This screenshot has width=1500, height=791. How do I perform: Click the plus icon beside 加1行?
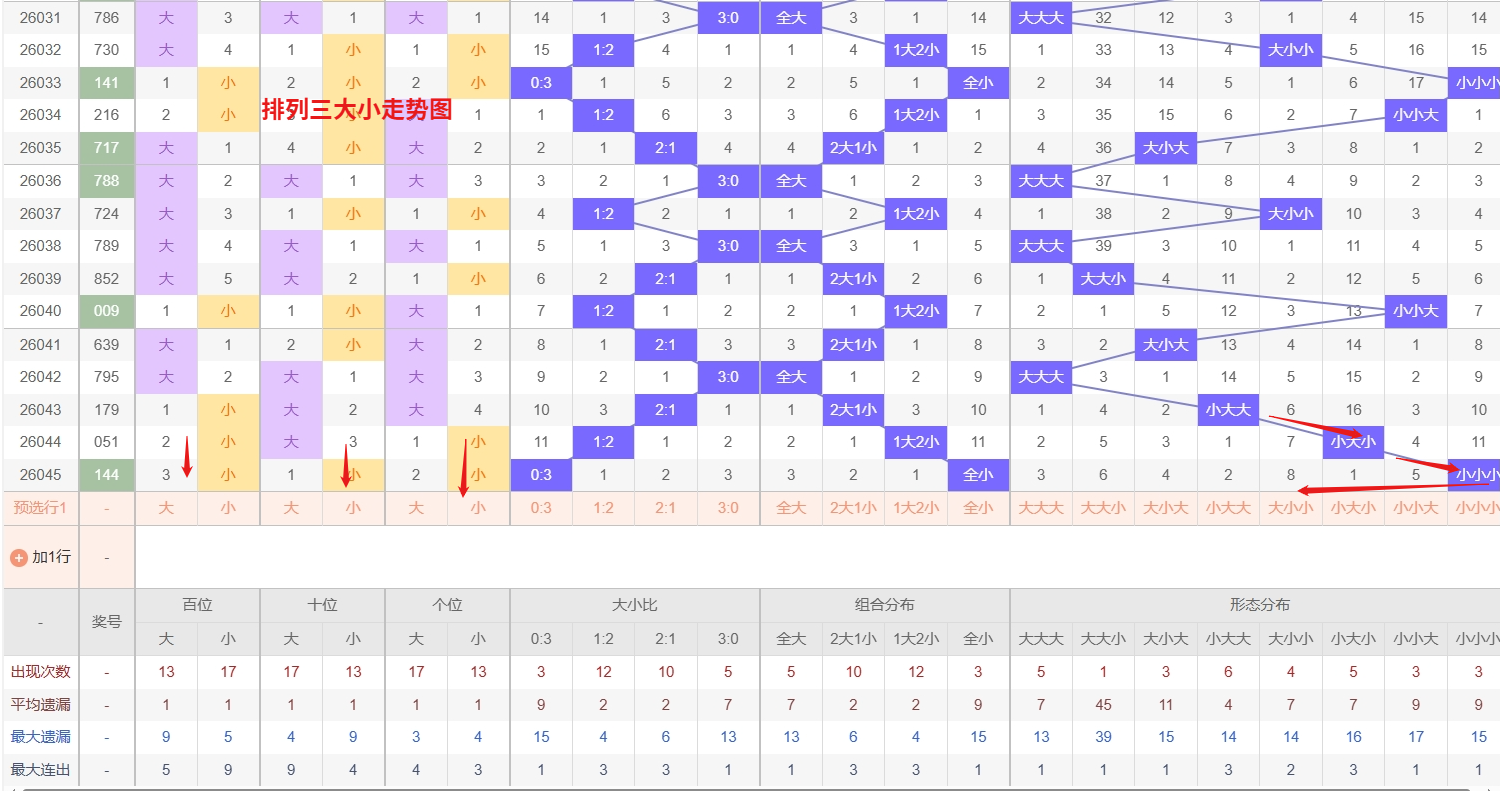18,557
